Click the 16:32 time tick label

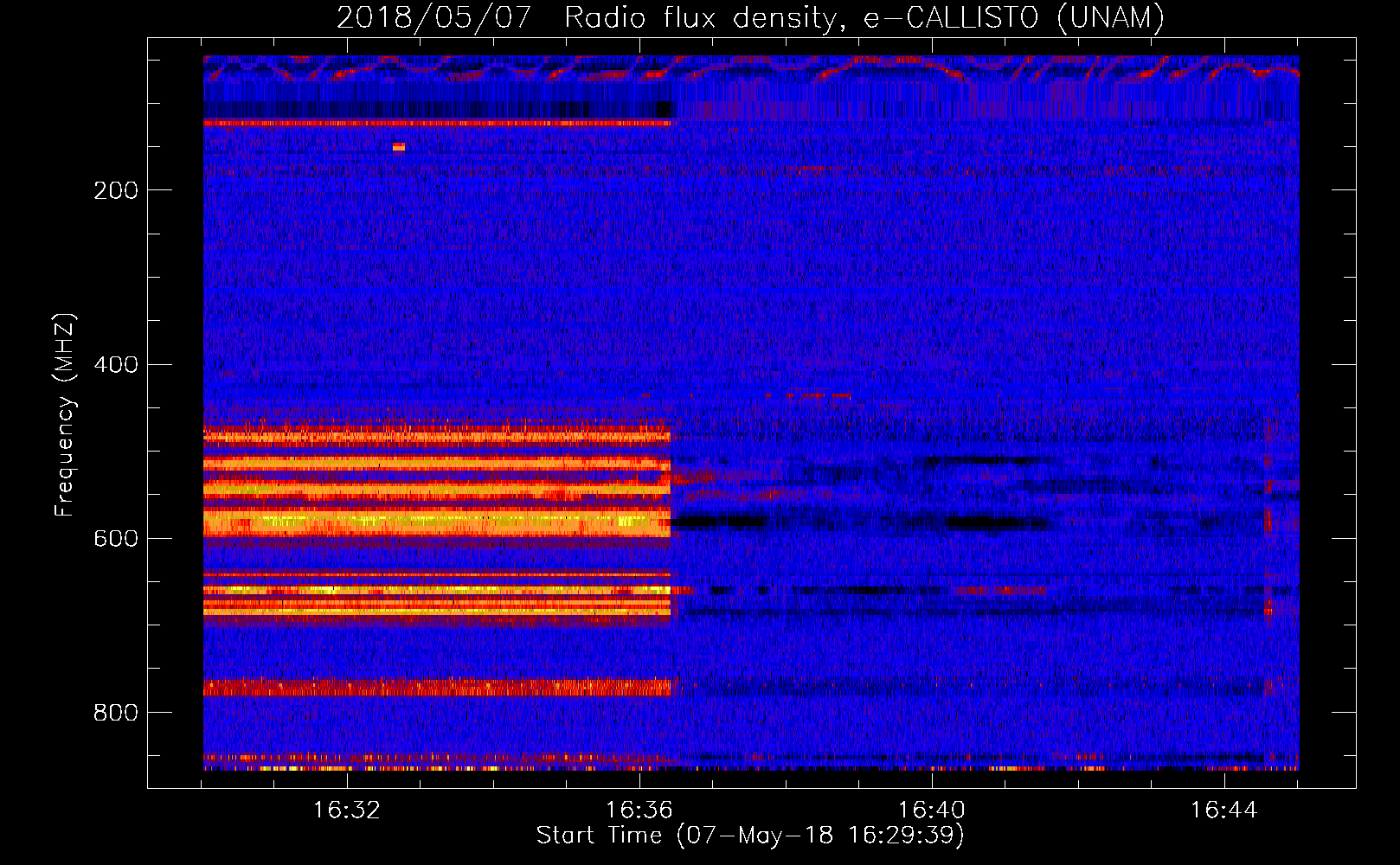pyautogui.click(x=347, y=811)
